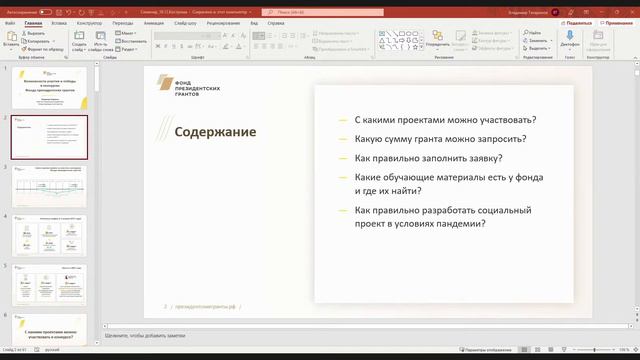Switch to the Slide Show (Слайд-шоу) tab
The width and height of the screenshot is (640, 360).
pyautogui.click(x=185, y=23)
